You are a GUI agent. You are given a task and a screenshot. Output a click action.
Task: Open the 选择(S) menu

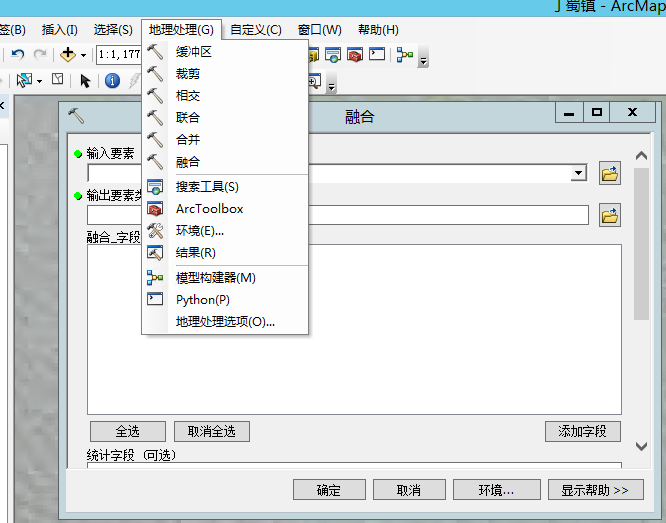pos(113,30)
